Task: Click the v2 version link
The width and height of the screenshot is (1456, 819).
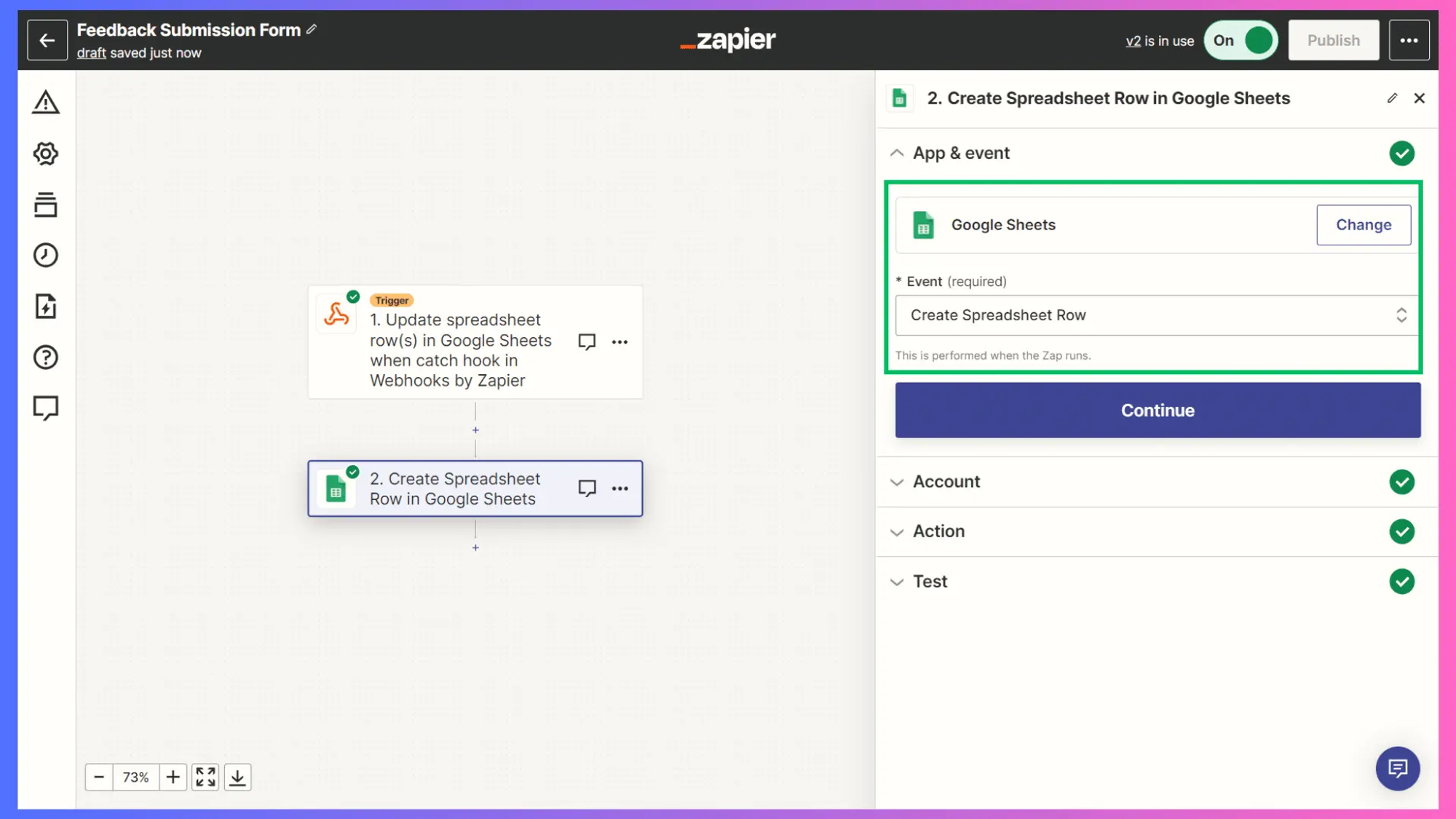Action: click(x=1133, y=41)
